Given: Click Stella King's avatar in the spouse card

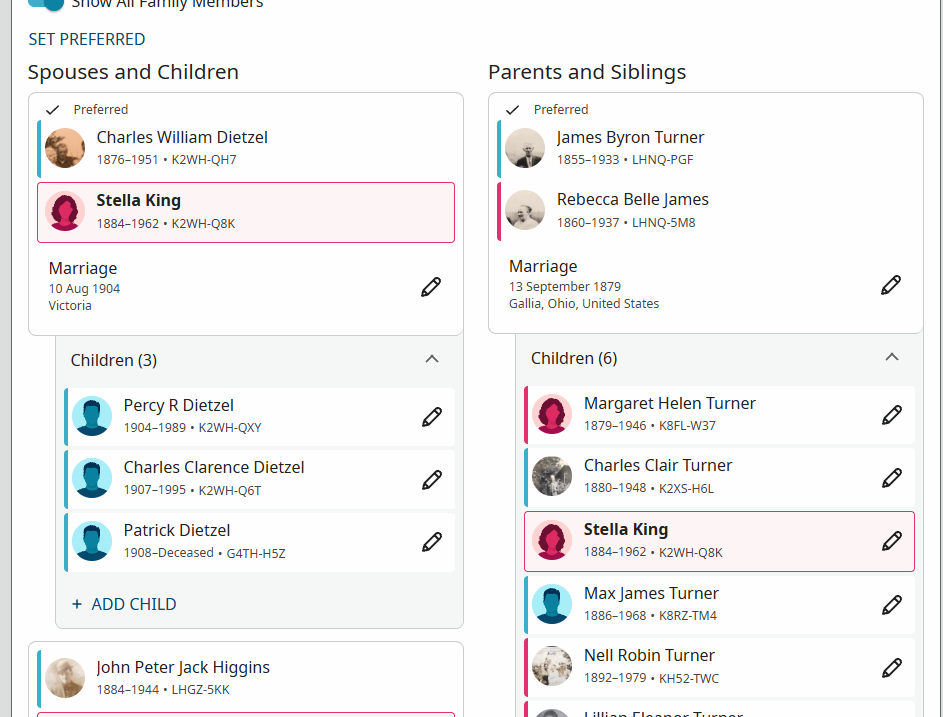Looking at the screenshot, I should coord(65,211).
